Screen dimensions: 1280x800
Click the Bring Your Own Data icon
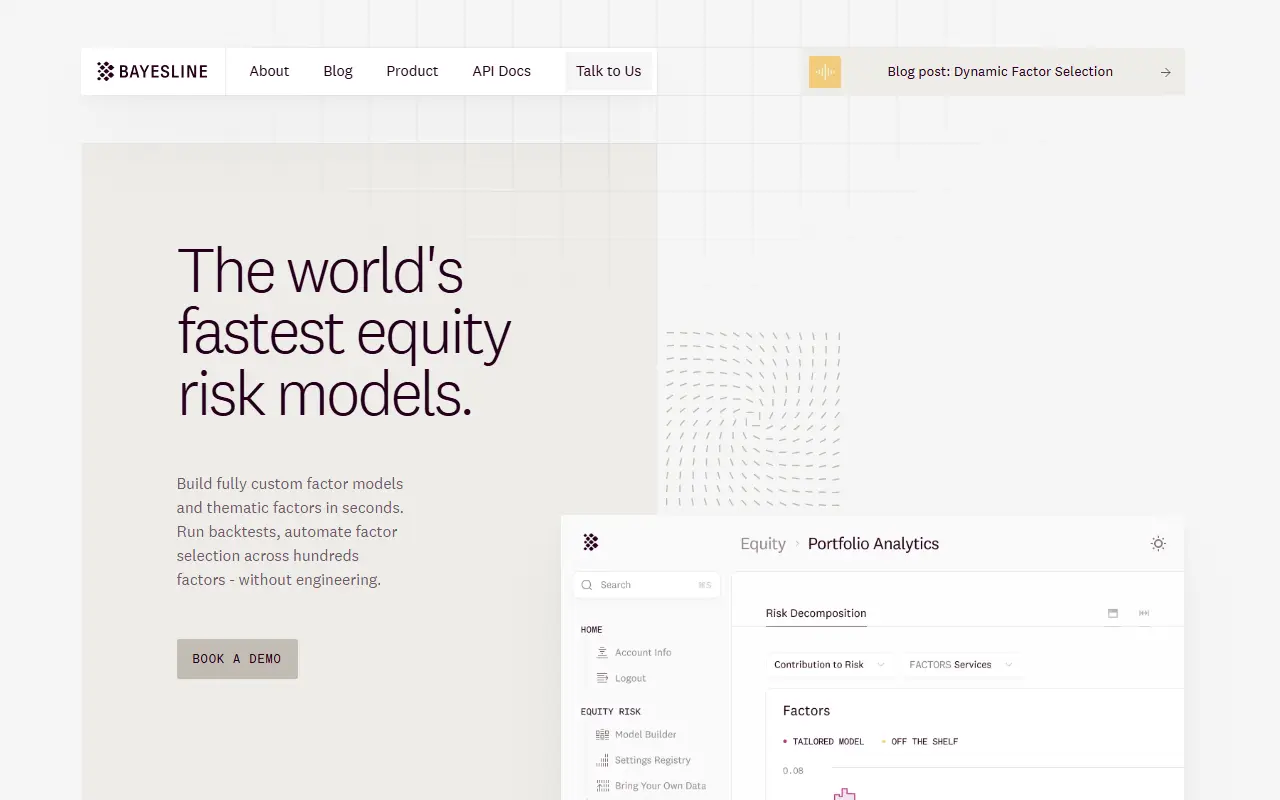(x=602, y=786)
